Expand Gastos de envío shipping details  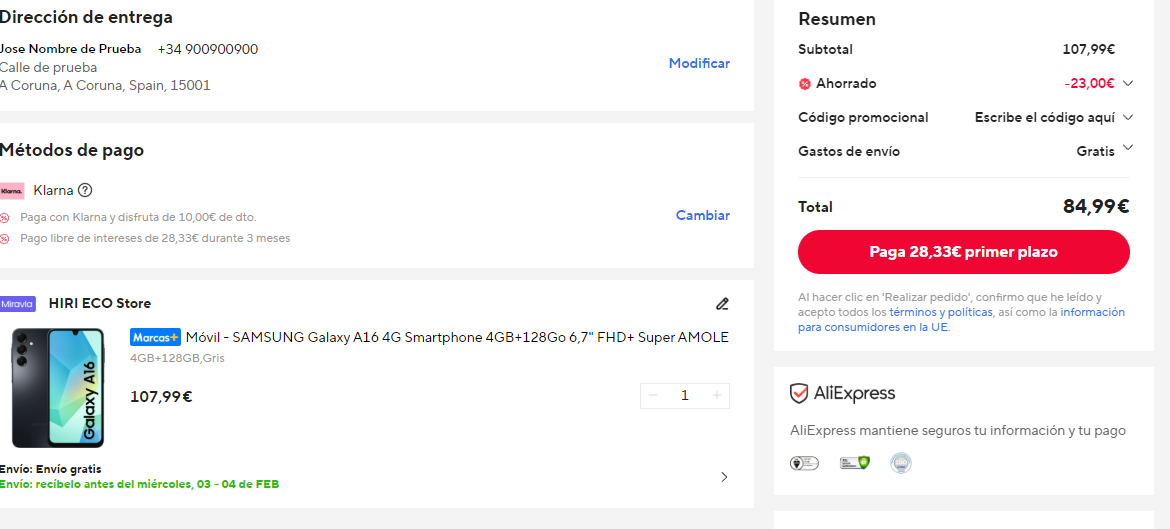coord(1128,149)
